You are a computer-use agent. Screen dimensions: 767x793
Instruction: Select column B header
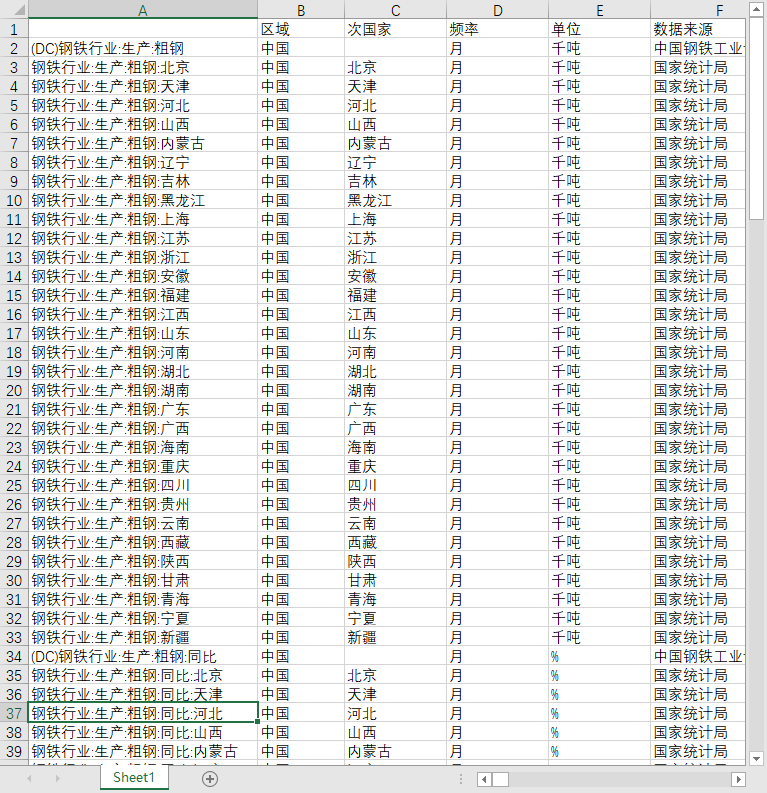click(x=301, y=10)
